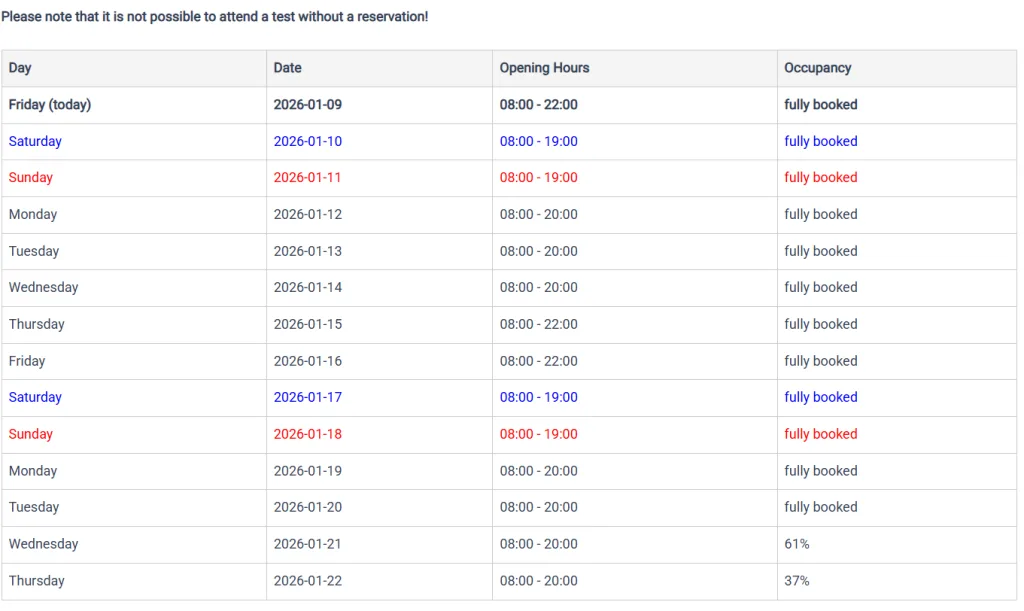The height and width of the screenshot is (611, 1024).
Task: Open the blue 2026-01-17 date
Action: [307, 397]
